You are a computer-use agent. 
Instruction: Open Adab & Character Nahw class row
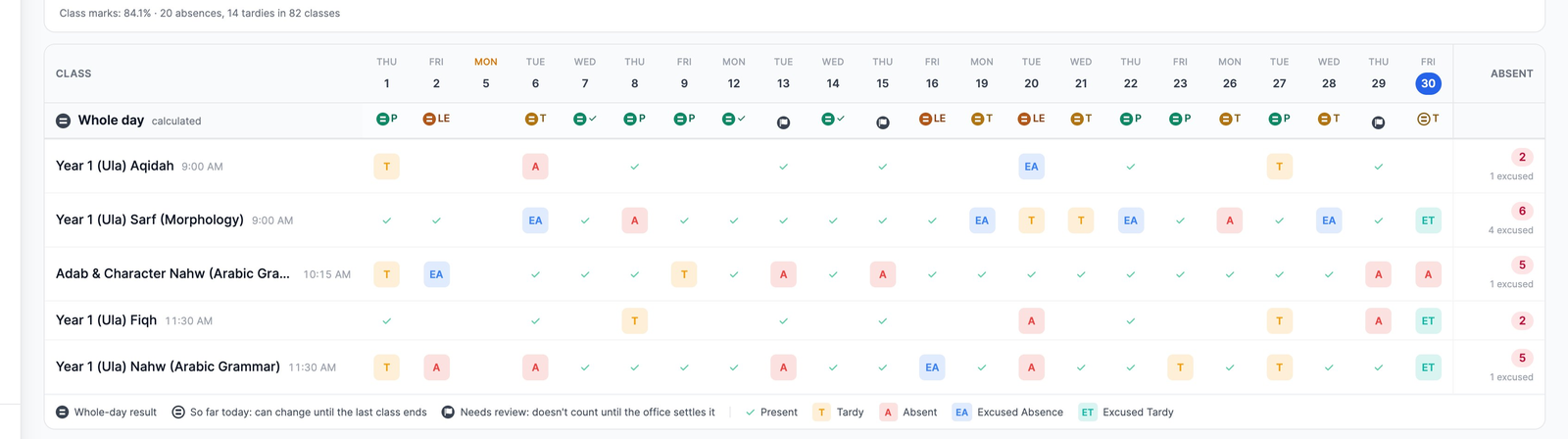point(172,273)
